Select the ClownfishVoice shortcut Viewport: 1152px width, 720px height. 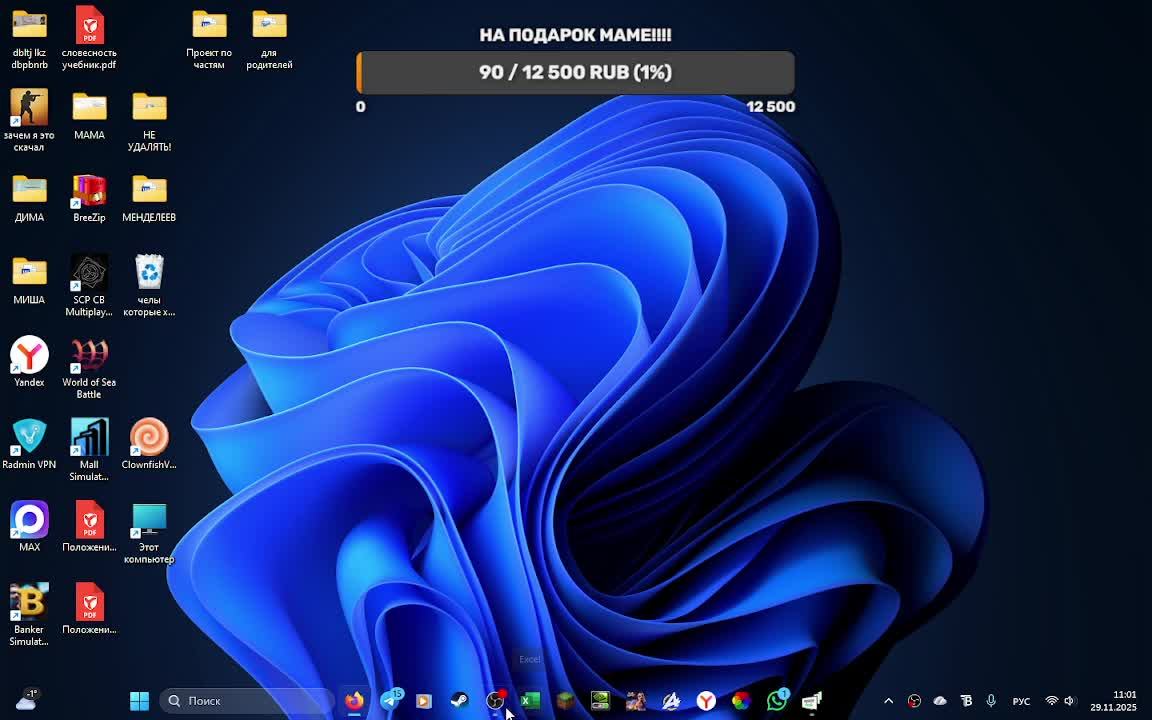[x=149, y=444]
